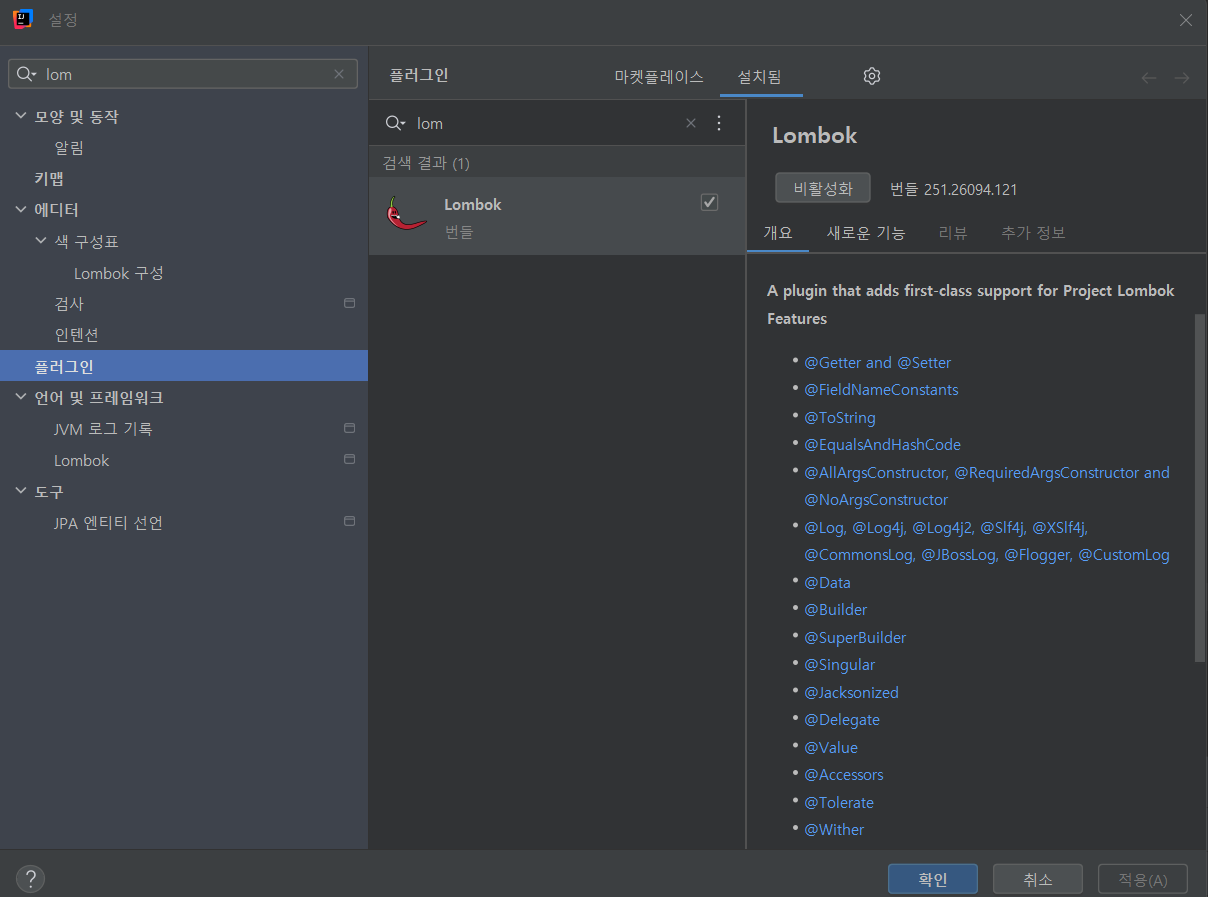Open the @FieldNameConstants link

(x=881, y=390)
